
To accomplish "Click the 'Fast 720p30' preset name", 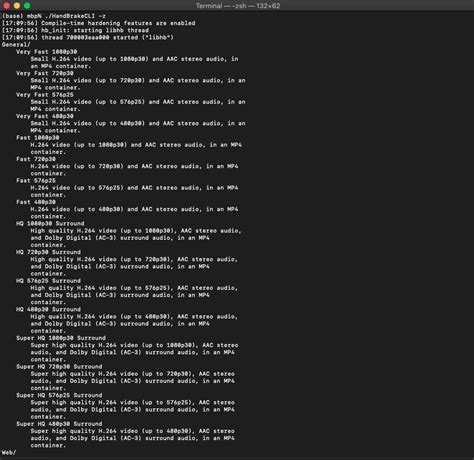I will tap(36, 159).
